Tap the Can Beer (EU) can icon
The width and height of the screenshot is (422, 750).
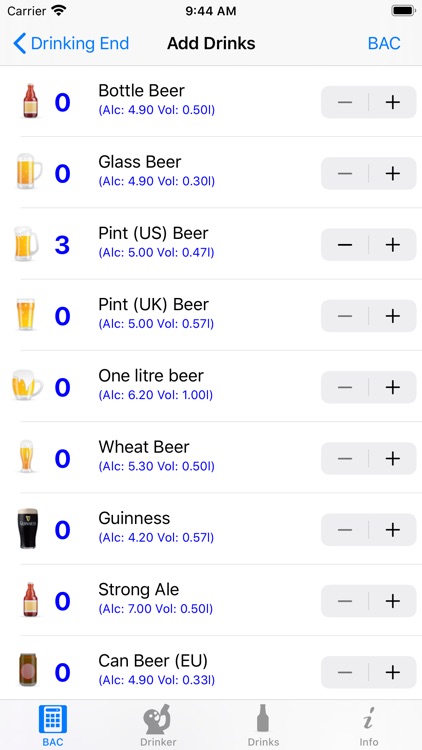(28, 670)
